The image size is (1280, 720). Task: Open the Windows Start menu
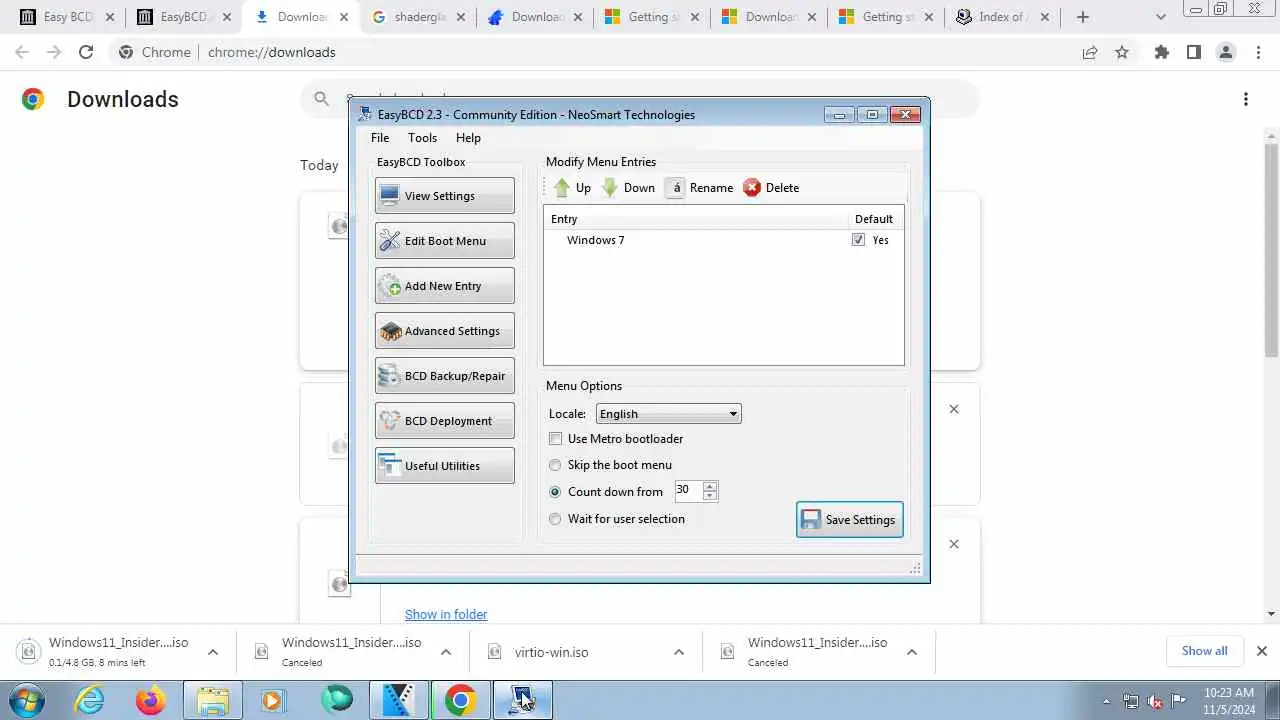click(25, 700)
